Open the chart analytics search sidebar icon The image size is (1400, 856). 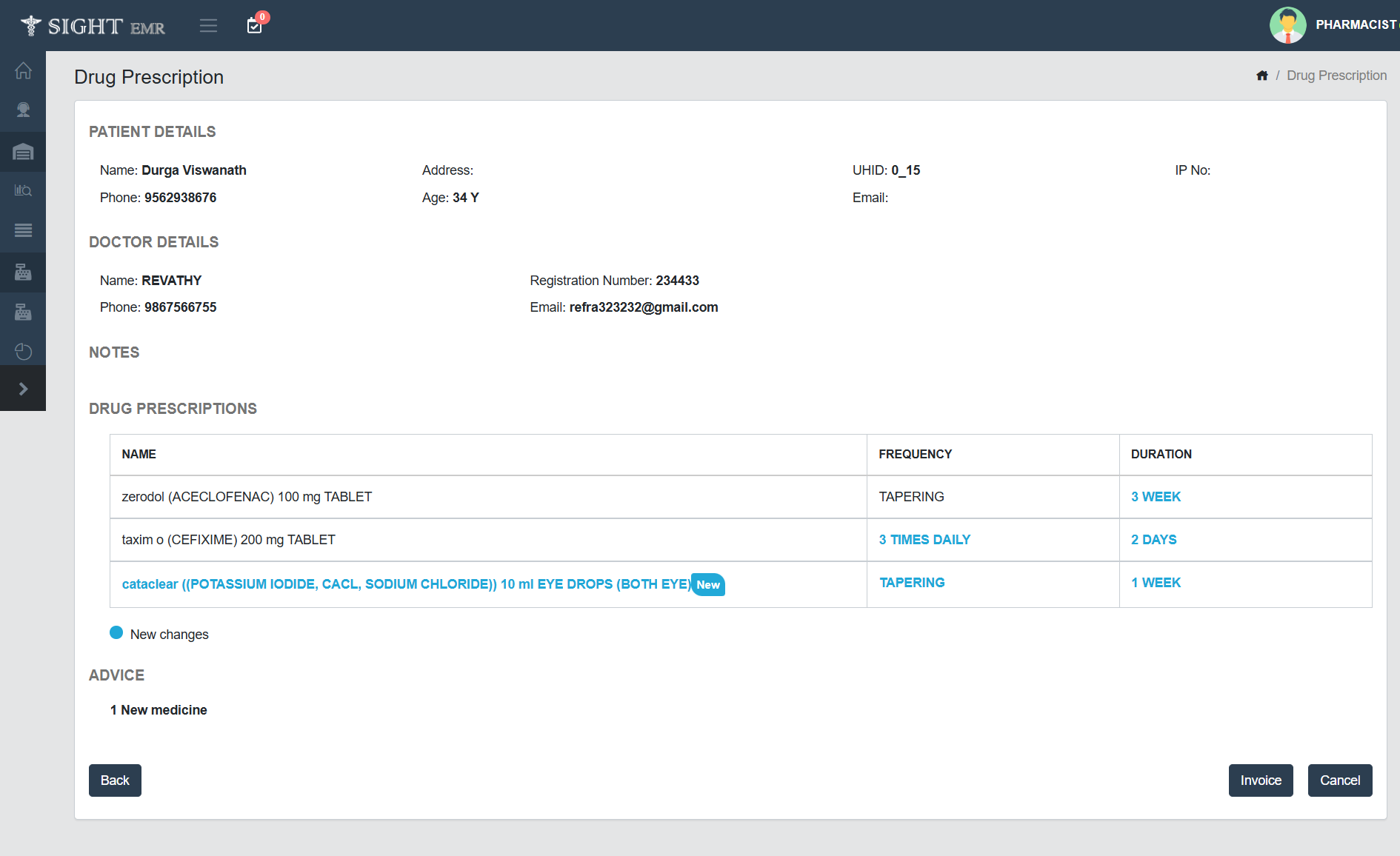click(x=23, y=191)
